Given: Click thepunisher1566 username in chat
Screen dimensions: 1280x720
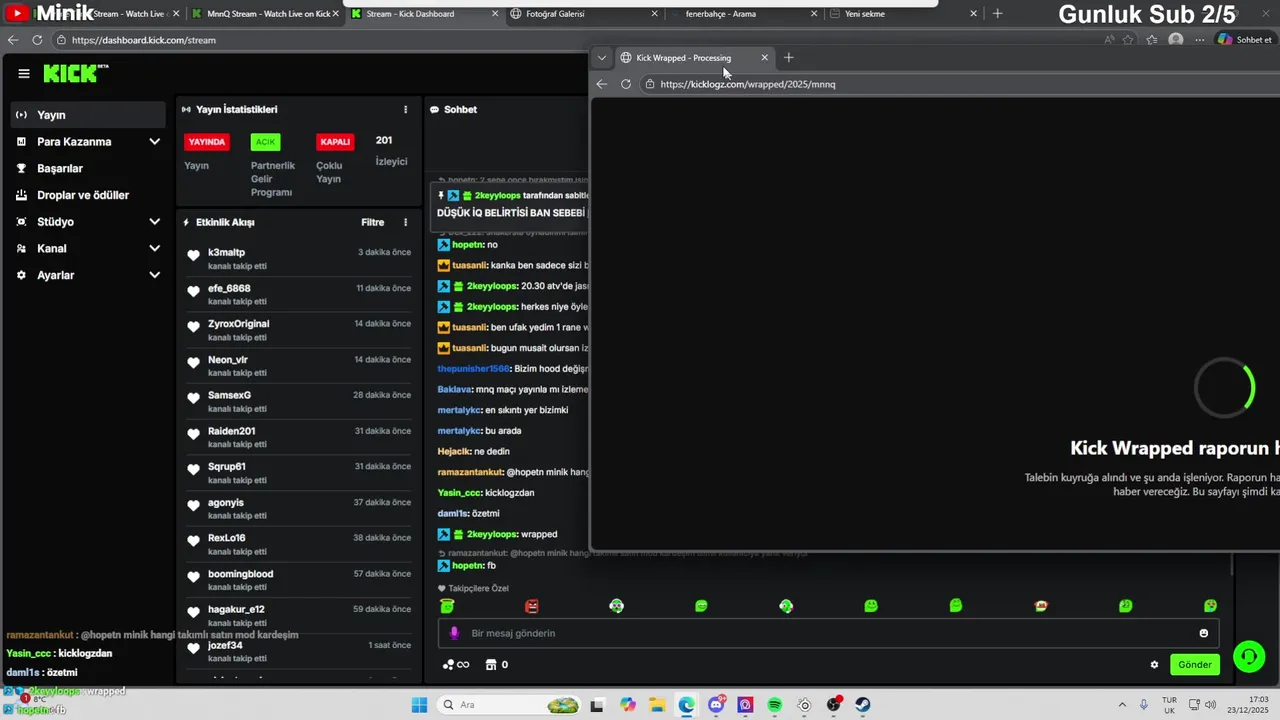Looking at the screenshot, I should [473, 369].
